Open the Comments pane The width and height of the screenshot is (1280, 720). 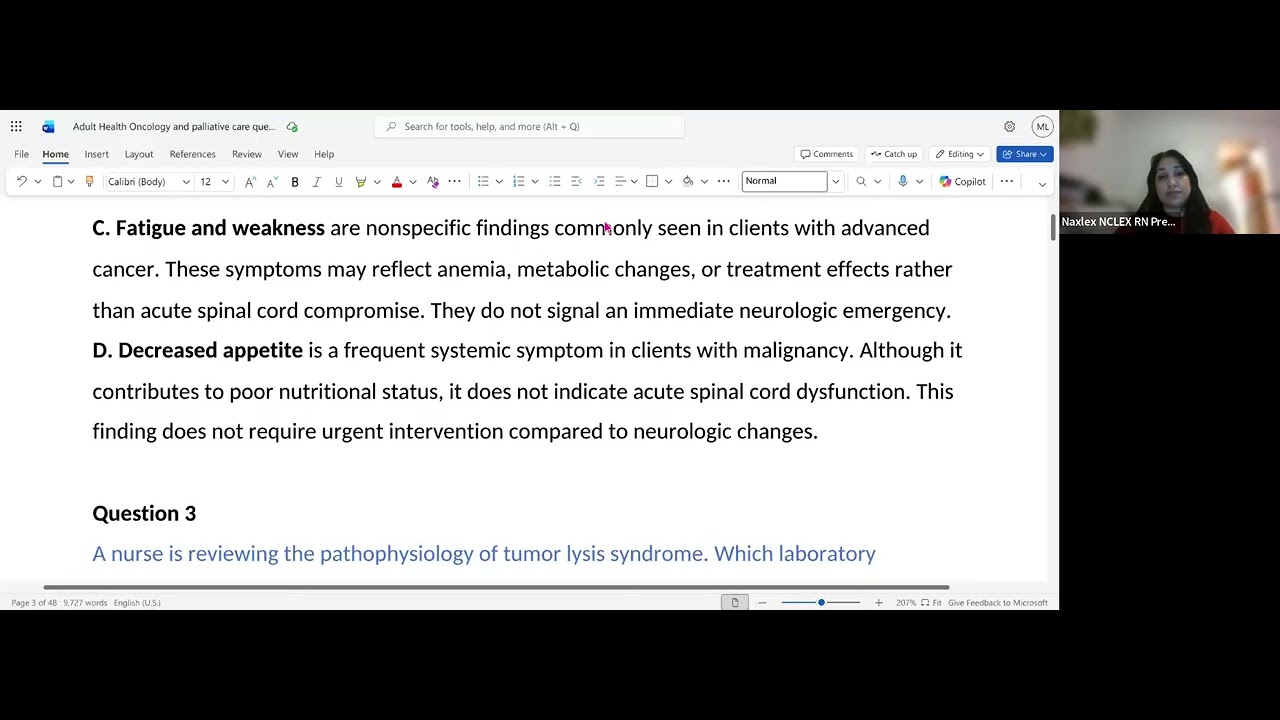pyautogui.click(x=827, y=155)
